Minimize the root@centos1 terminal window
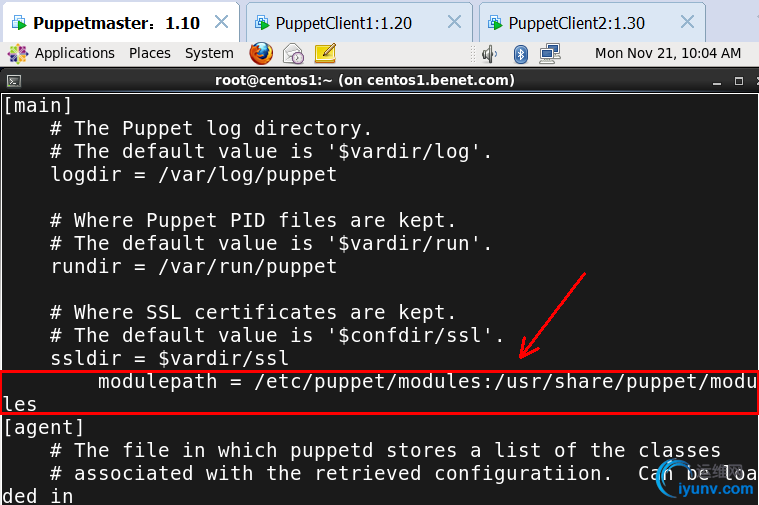This screenshot has height=505, width=759. [x=717, y=81]
